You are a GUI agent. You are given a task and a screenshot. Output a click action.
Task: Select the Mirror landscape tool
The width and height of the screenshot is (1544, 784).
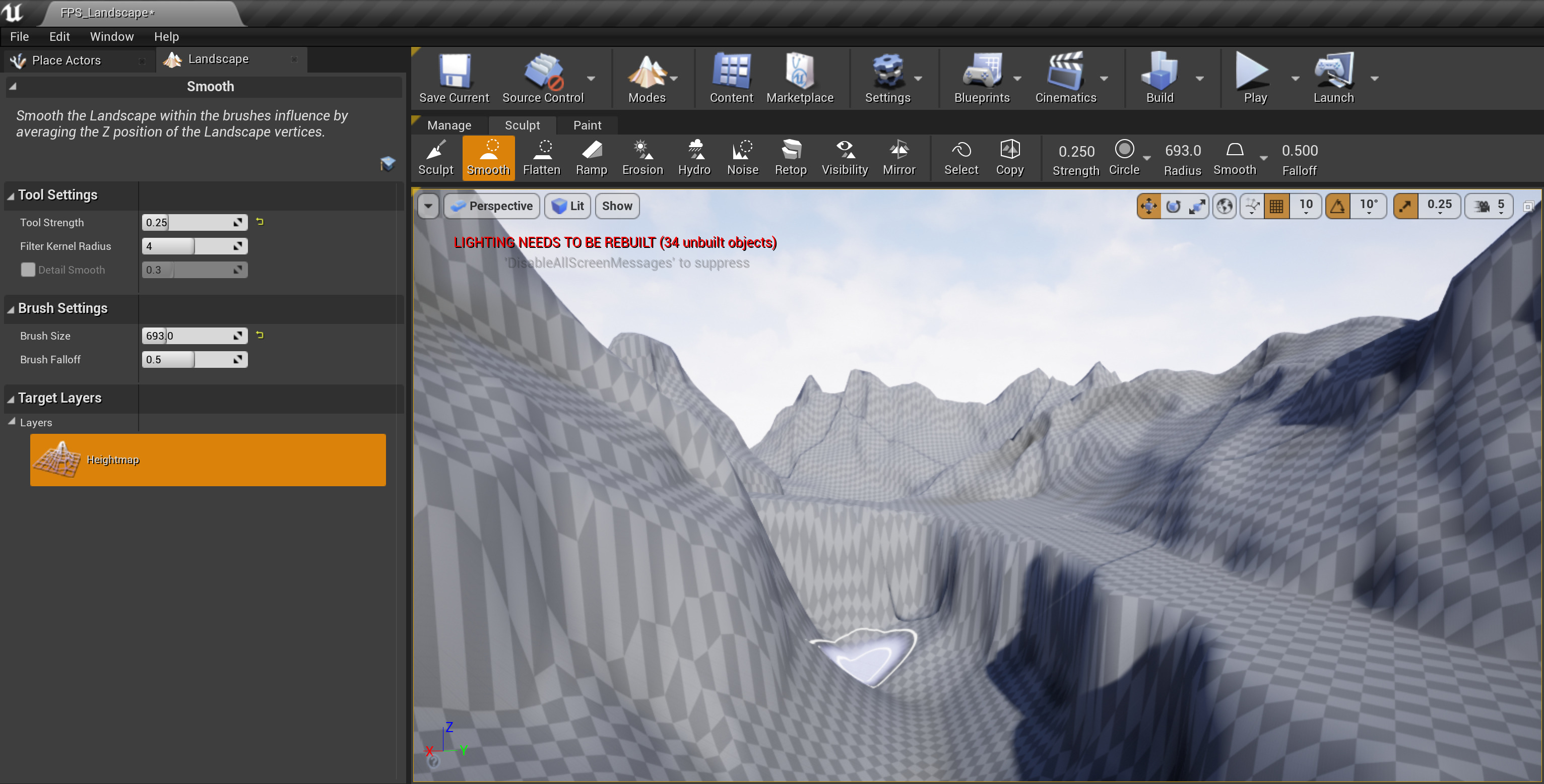tap(898, 157)
